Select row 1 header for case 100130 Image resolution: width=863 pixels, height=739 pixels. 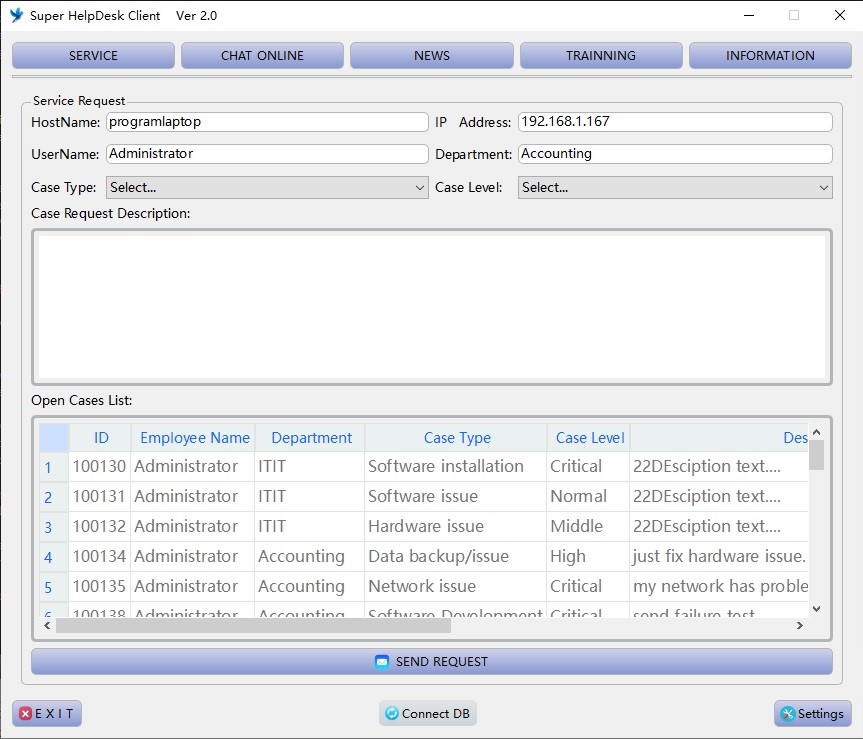(x=48, y=467)
